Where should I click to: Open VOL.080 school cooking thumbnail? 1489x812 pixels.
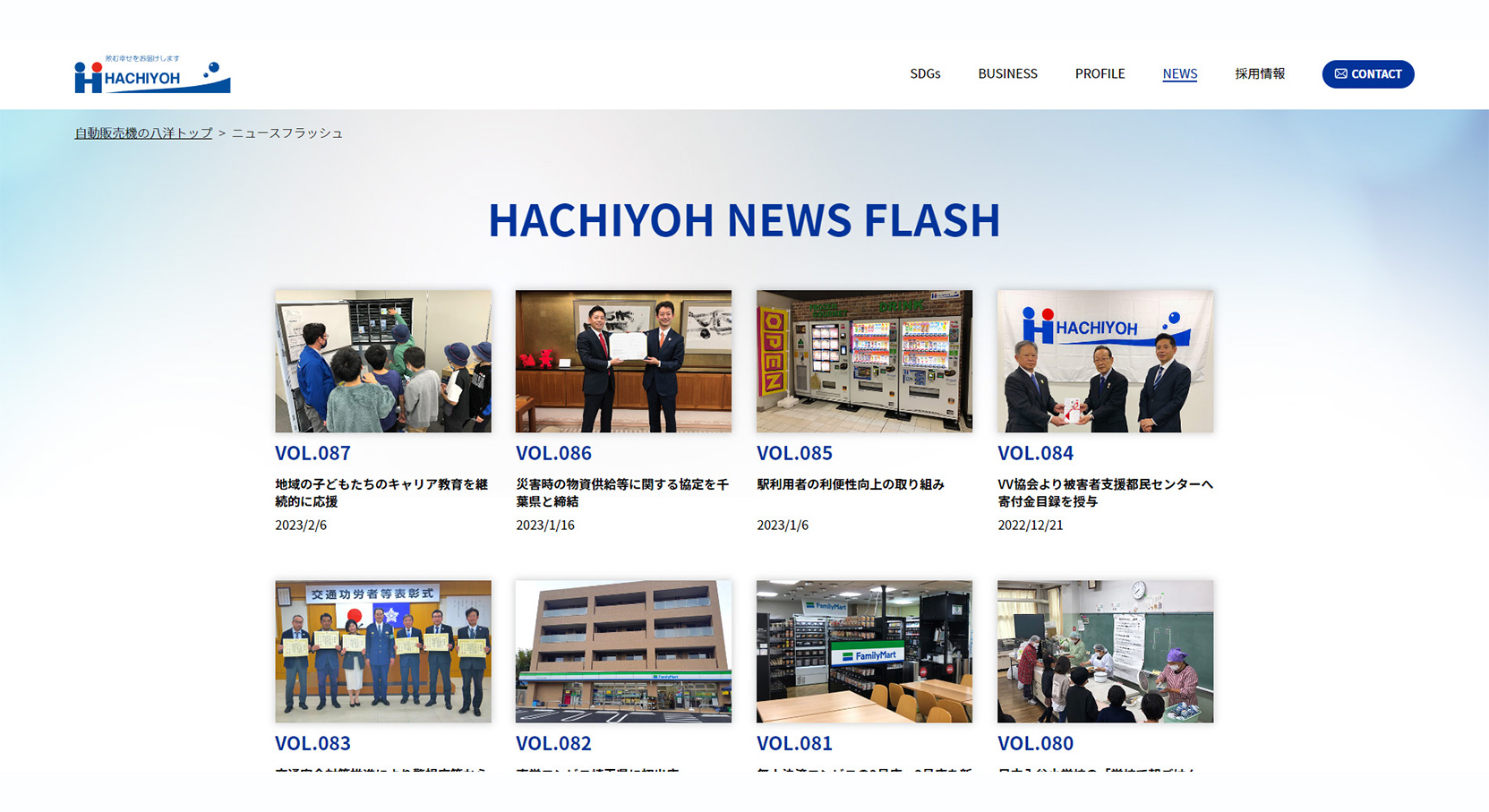coord(1105,651)
